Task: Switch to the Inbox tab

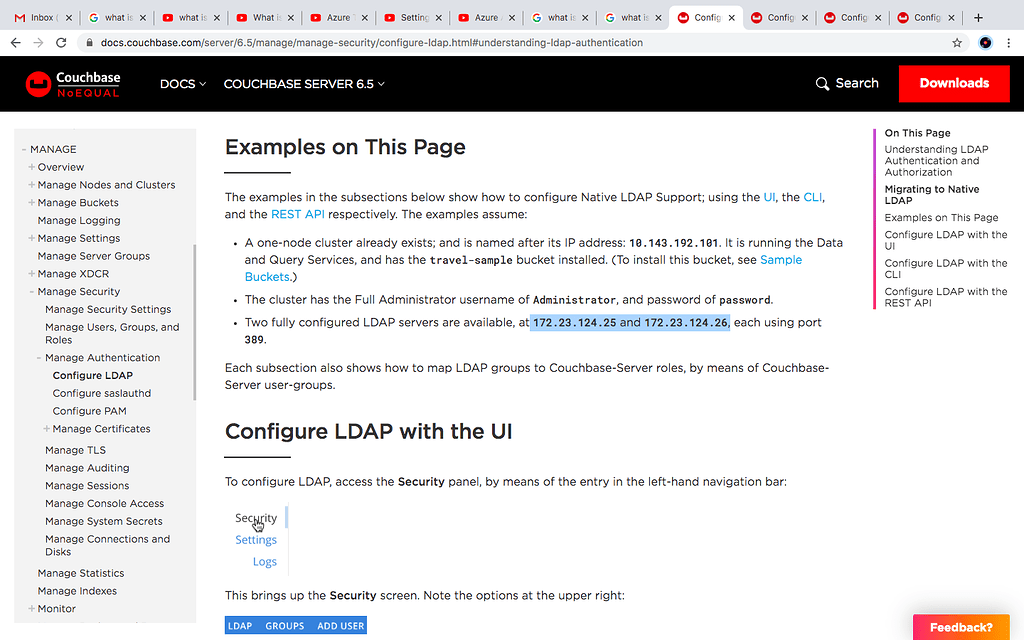Action: click(45, 17)
